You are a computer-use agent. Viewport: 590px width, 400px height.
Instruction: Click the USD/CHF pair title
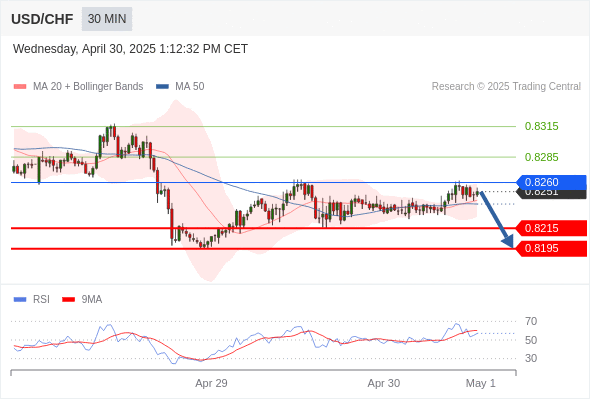42,19
